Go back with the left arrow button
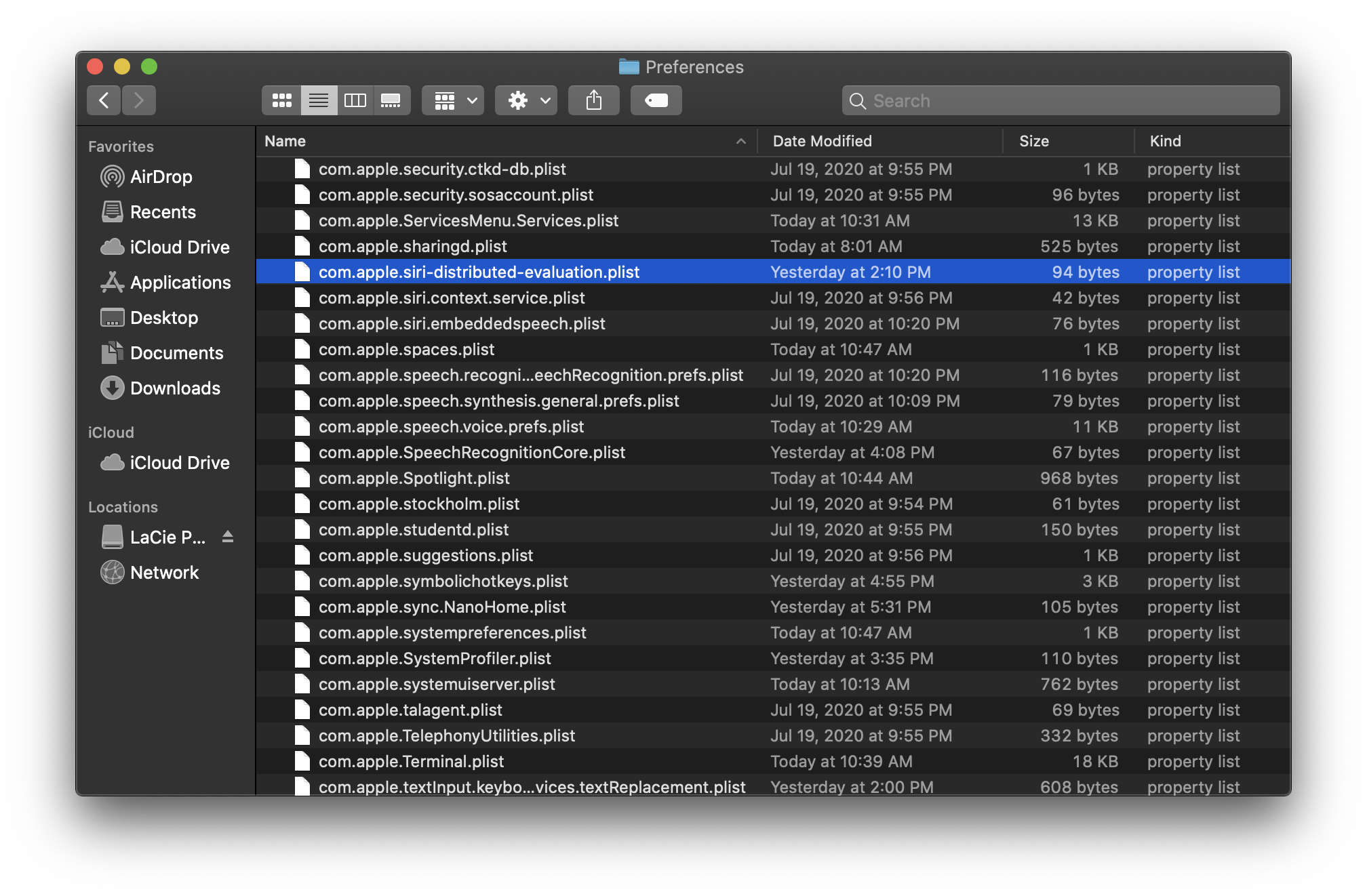 pos(104,101)
